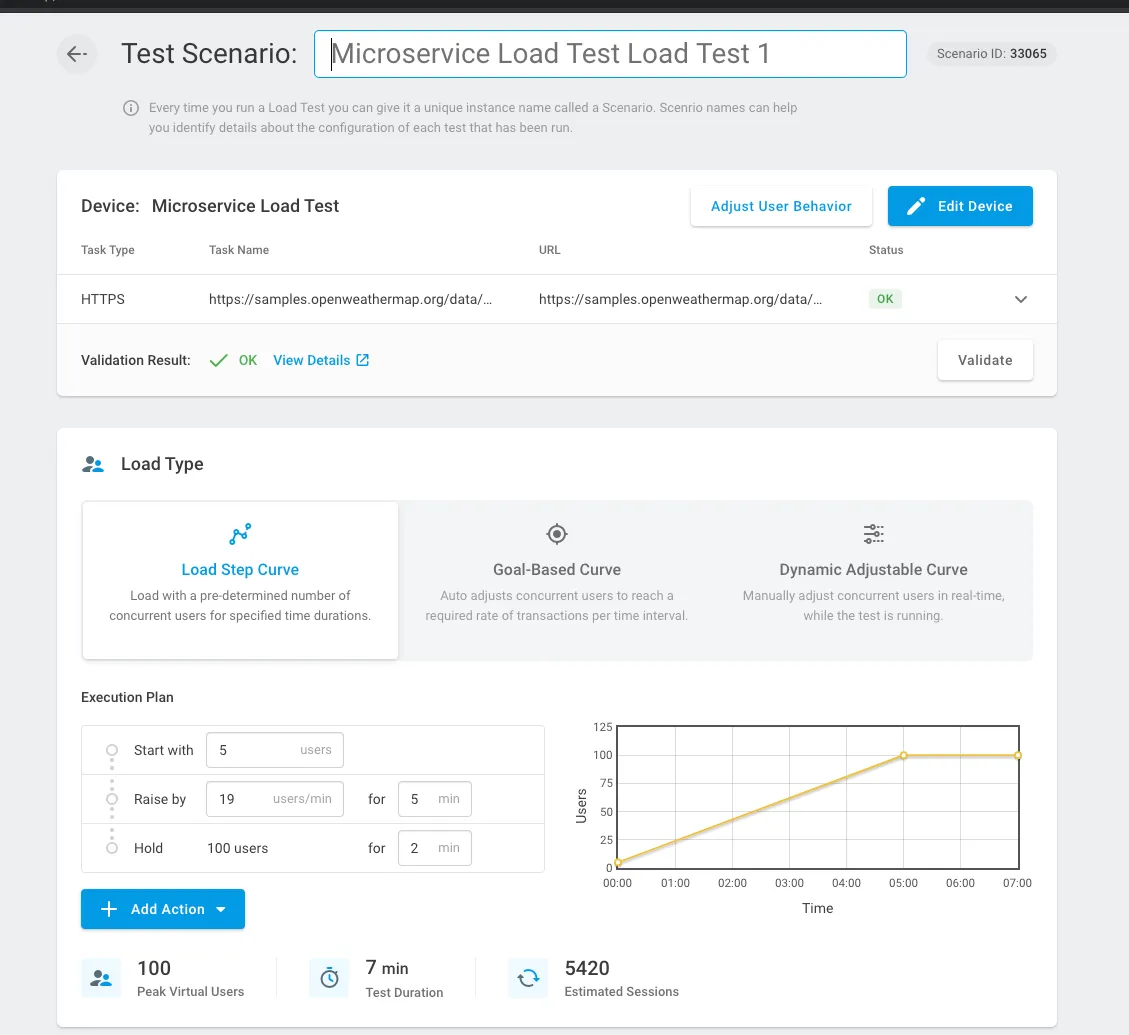Click the Scenario ID: 33065 badge
The image size is (1129, 1035).
point(991,53)
